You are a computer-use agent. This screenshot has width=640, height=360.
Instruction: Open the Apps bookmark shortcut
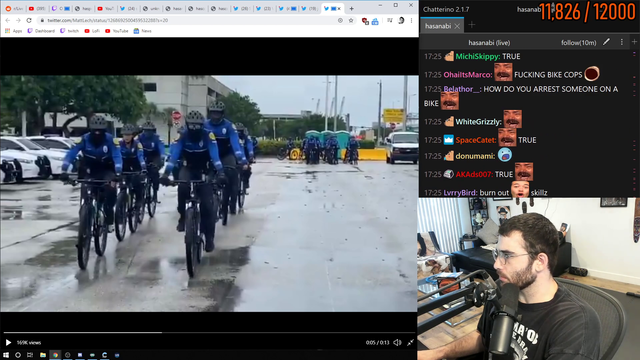(13, 31)
